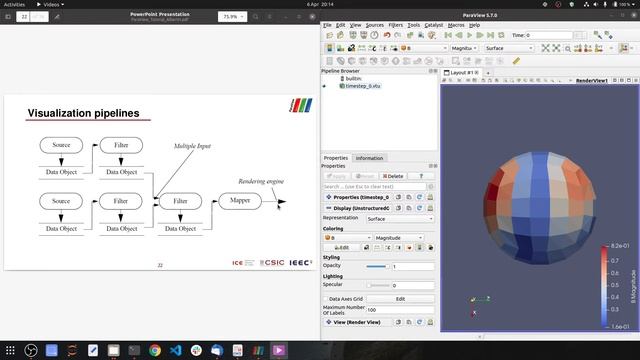Image resolution: width=640 pixels, height=360 pixels.
Task: Click Zoom to data icon
Action: [x=556, y=48]
